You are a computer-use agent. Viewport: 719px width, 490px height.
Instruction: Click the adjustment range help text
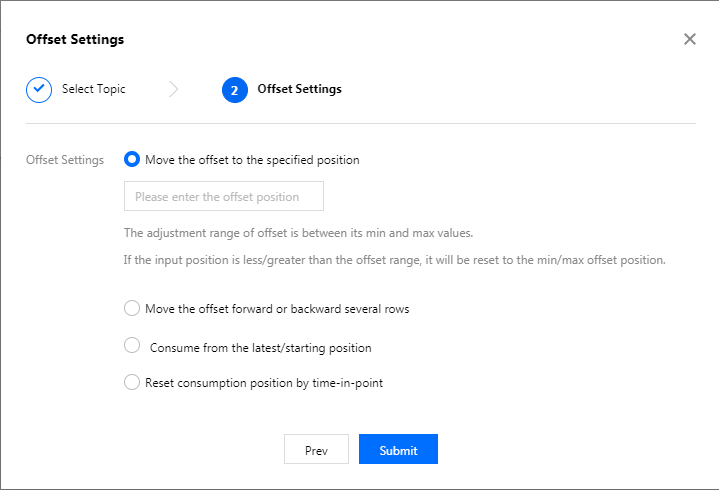298,233
